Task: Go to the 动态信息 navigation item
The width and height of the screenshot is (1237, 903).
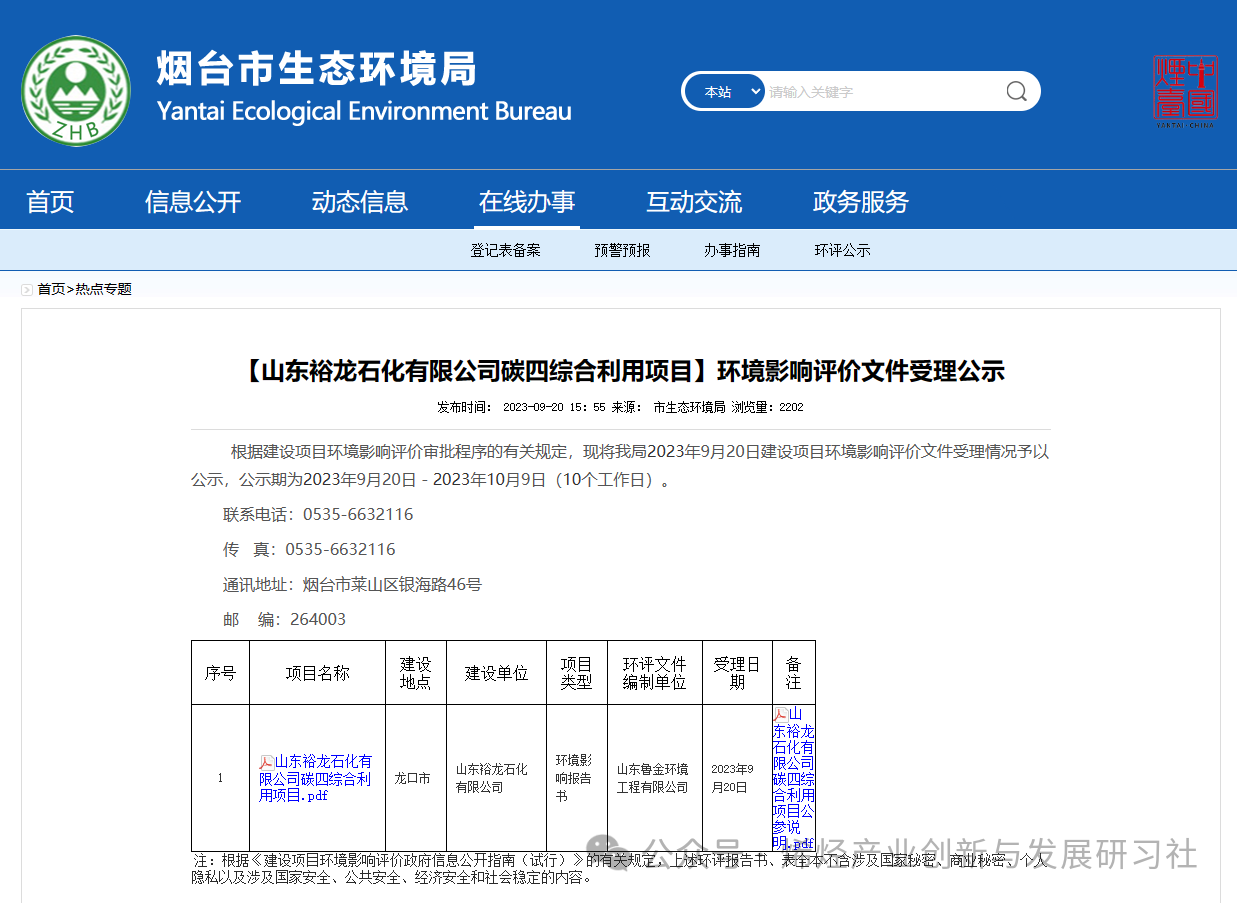Action: click(x=360, y=202)
